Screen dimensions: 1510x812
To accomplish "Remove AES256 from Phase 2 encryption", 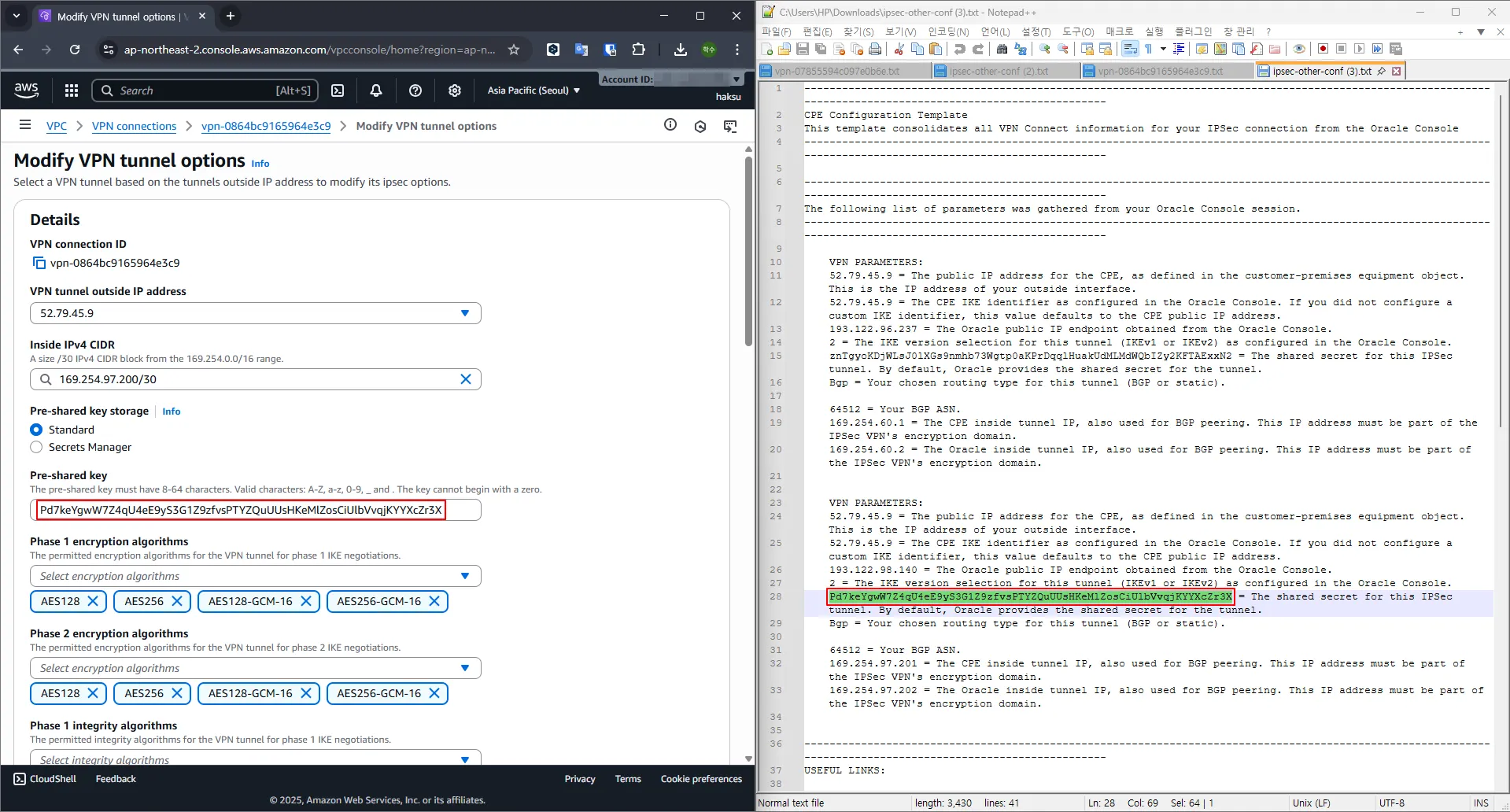I will pyautogui.click(x=176, y=693).
